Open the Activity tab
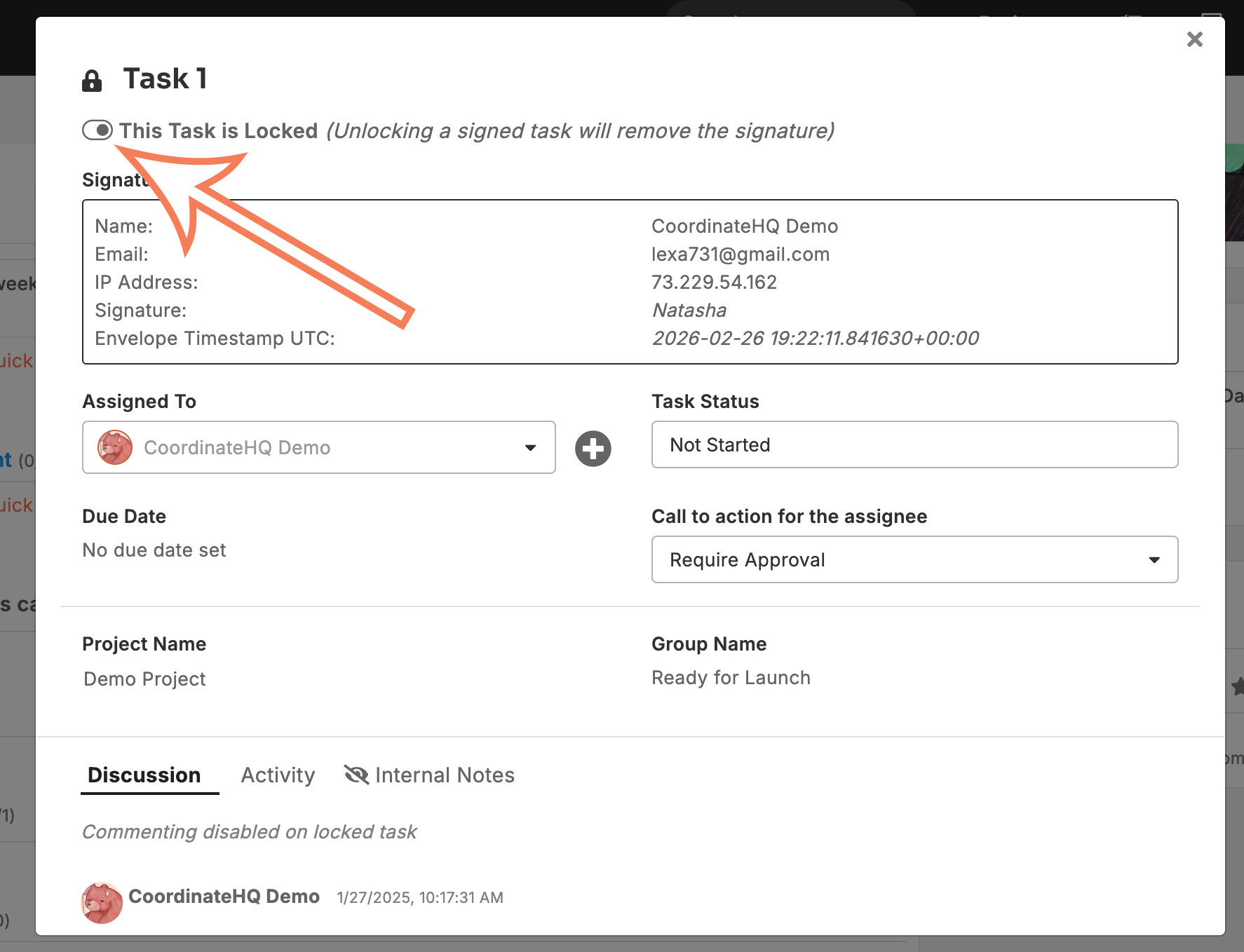 (x=278, y=775)
